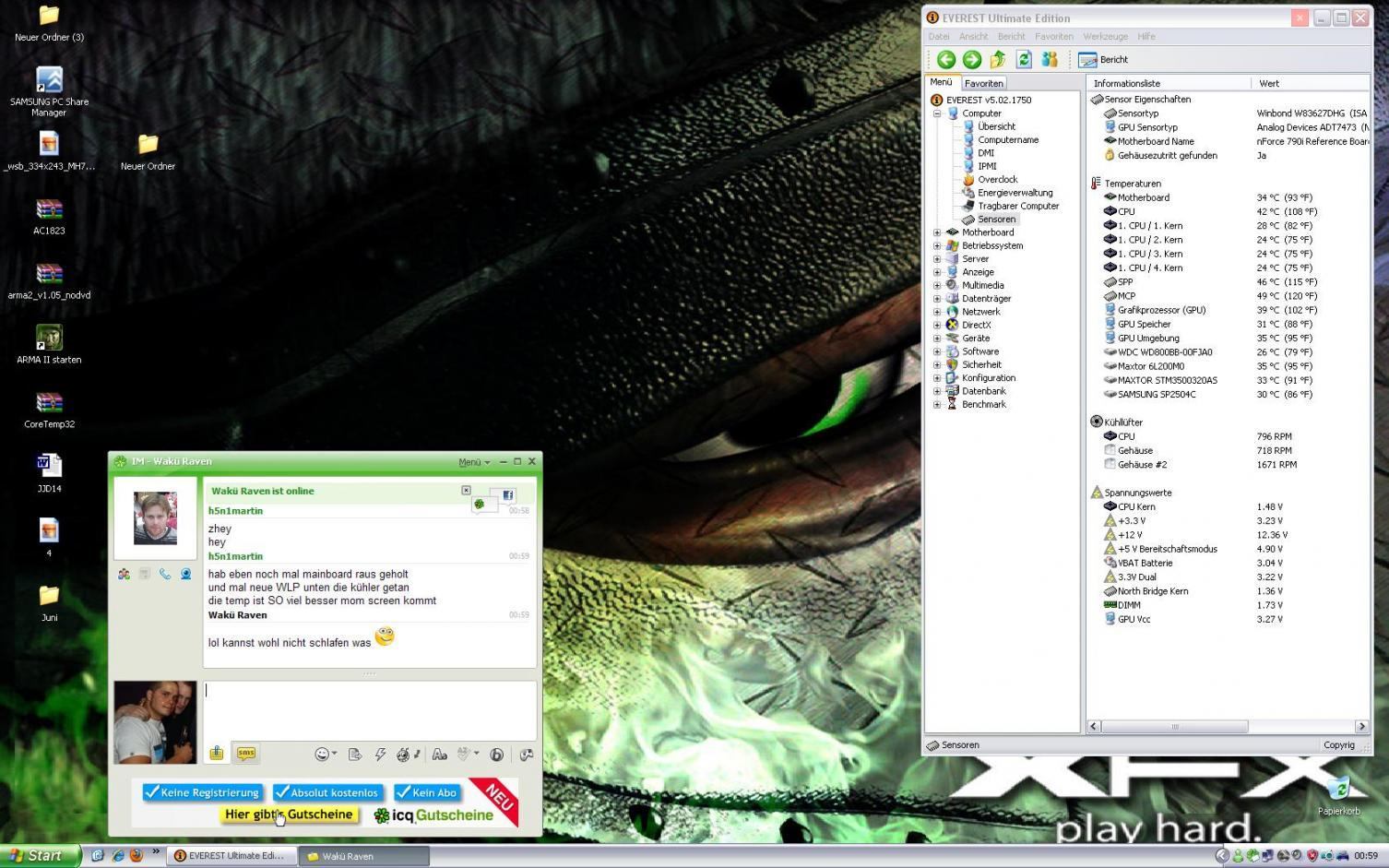
Task: Click the phone call icon below contact avatar
Action: (164, 574)
